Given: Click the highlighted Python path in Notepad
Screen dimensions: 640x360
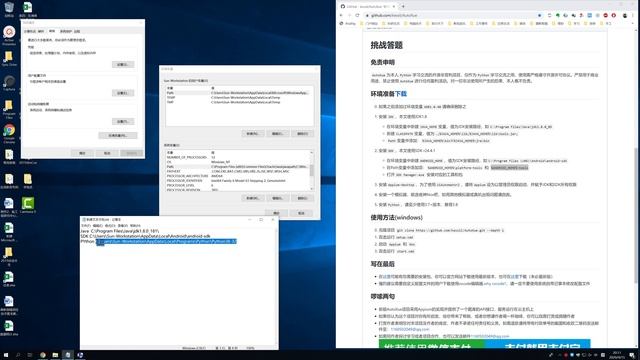Looking at the screenshot, I should click(167, 241).
